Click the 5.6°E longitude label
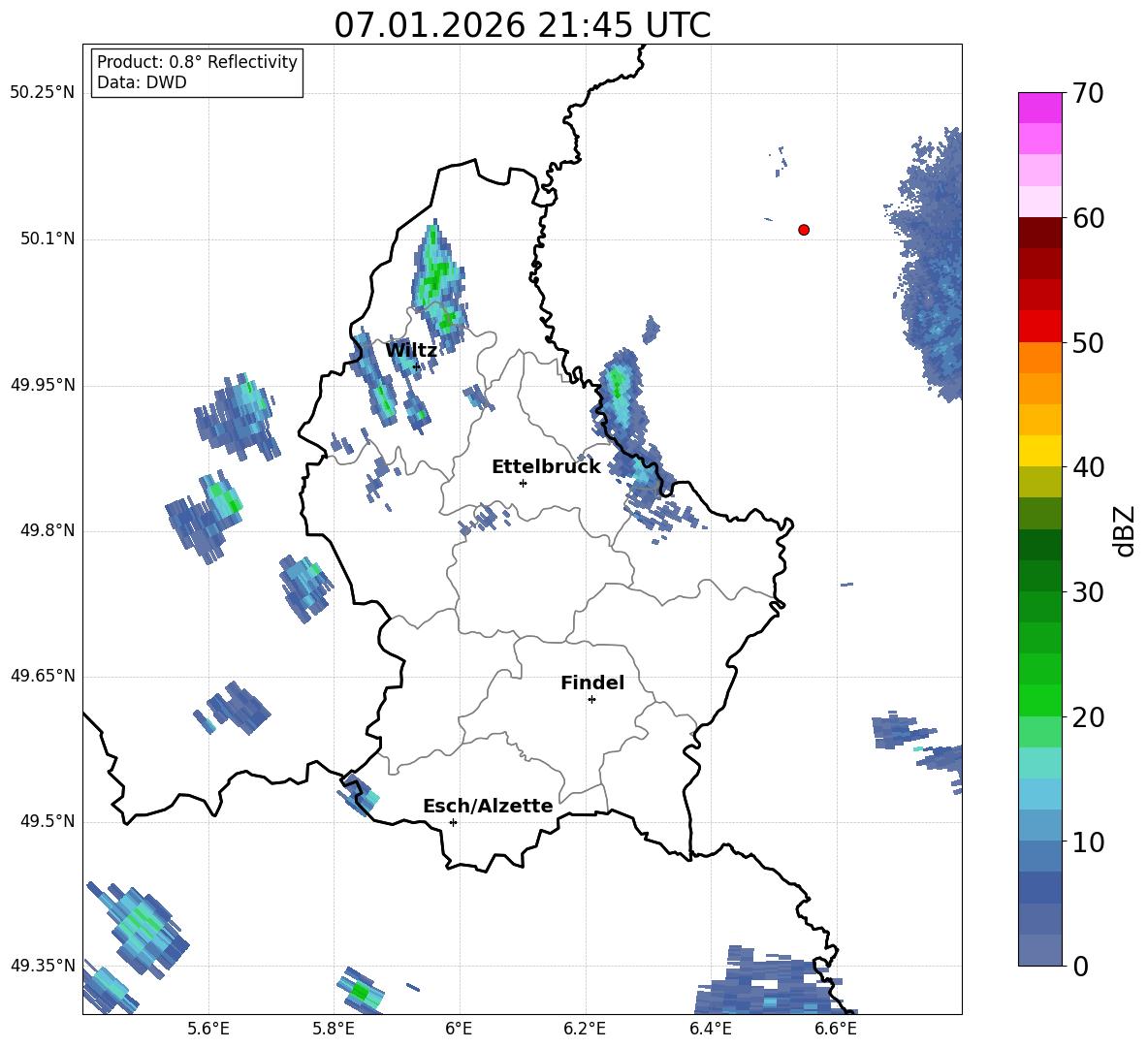 [208, 1029]
